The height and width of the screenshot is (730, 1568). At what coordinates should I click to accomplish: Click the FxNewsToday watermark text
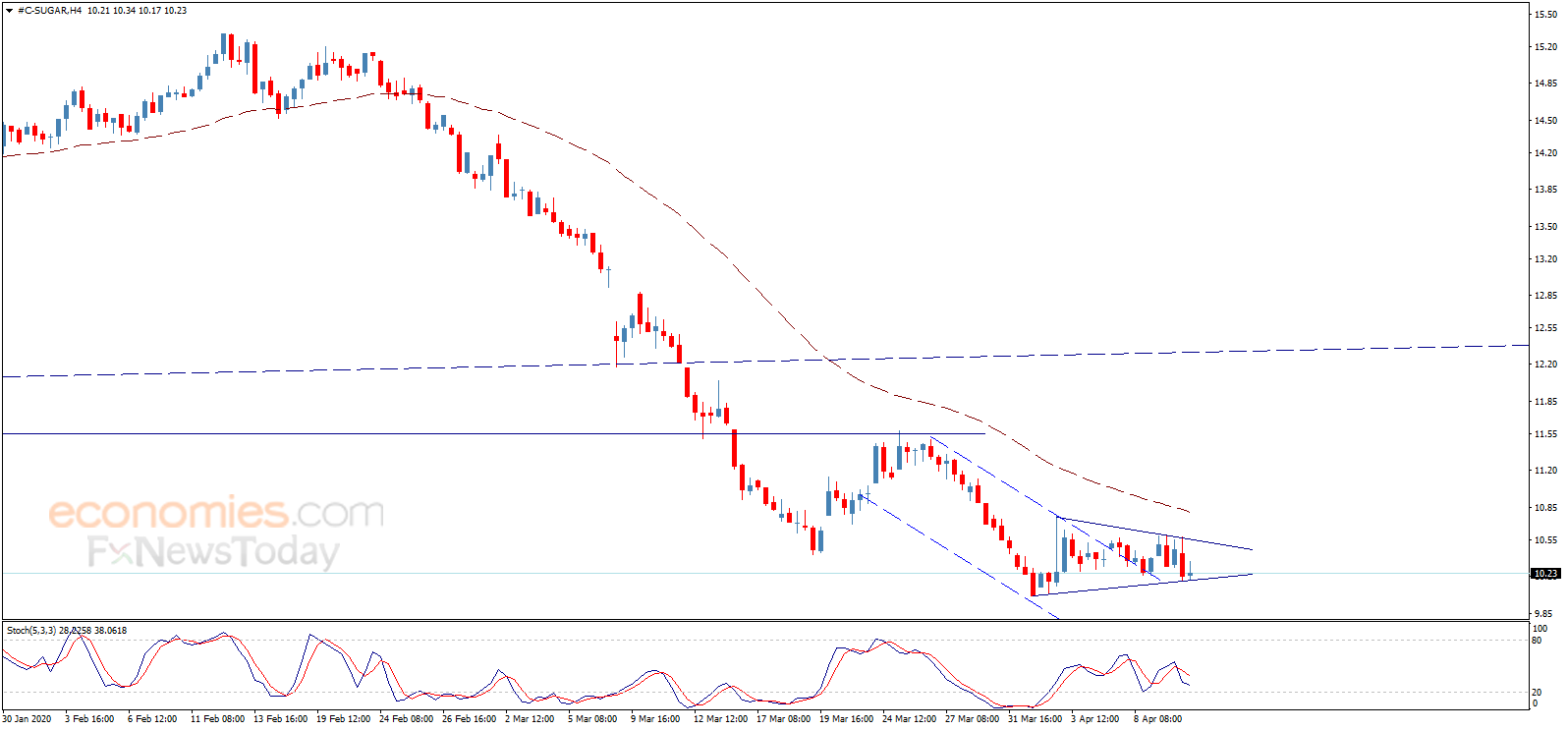tap(213, 551)
